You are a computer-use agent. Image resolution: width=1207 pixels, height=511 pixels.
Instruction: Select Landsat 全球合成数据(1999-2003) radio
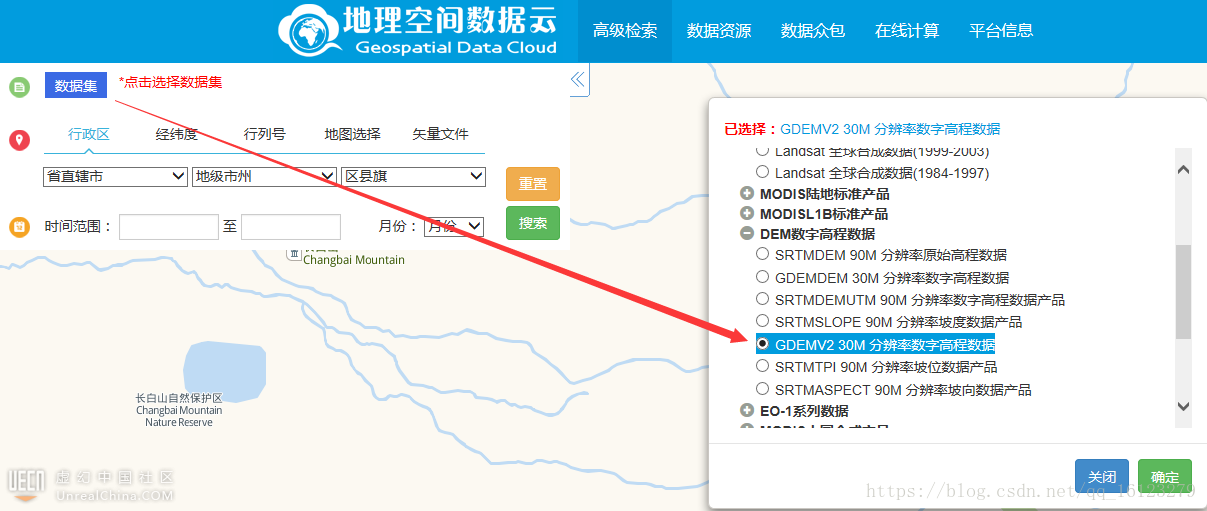(x=763, y=151)
